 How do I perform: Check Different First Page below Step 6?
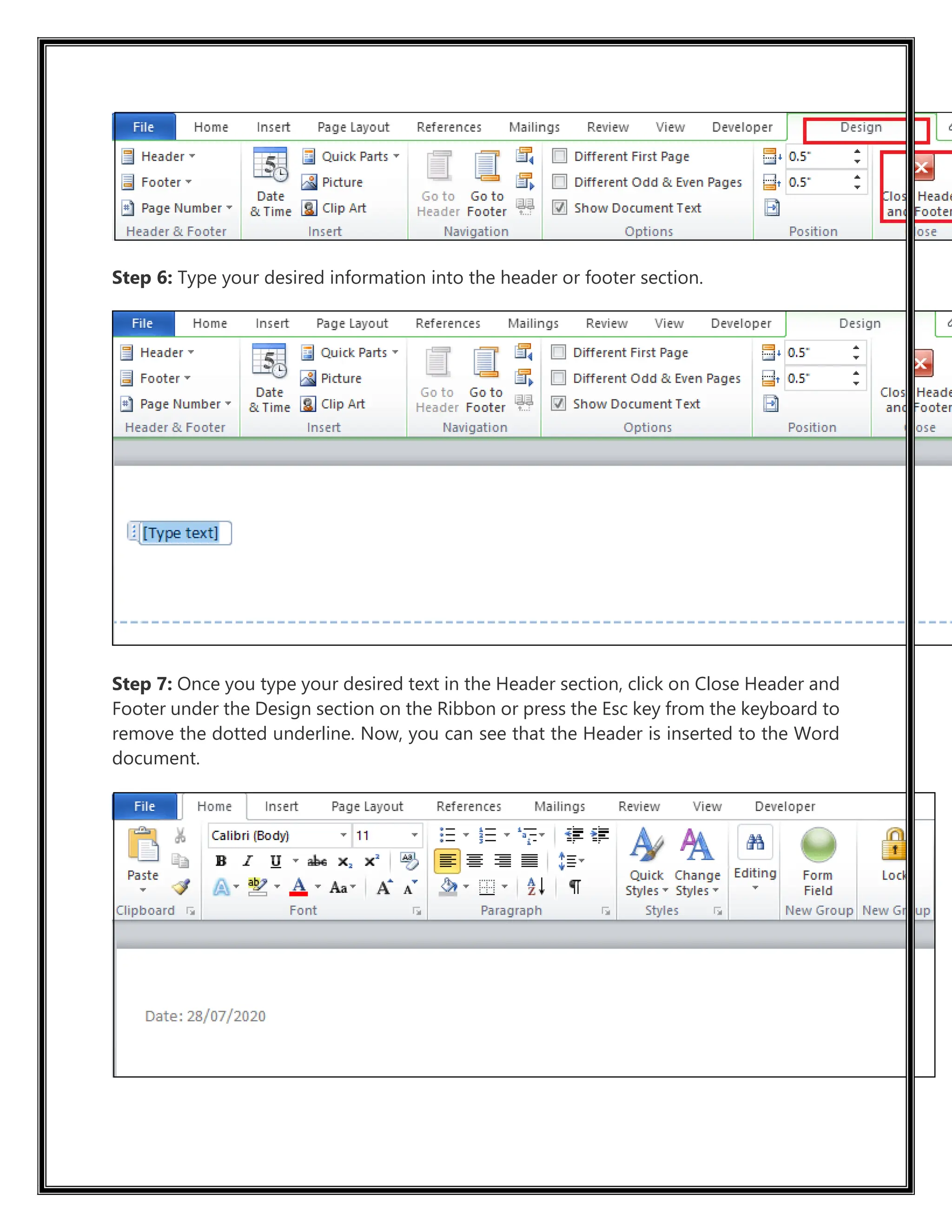tap(558, 352)
